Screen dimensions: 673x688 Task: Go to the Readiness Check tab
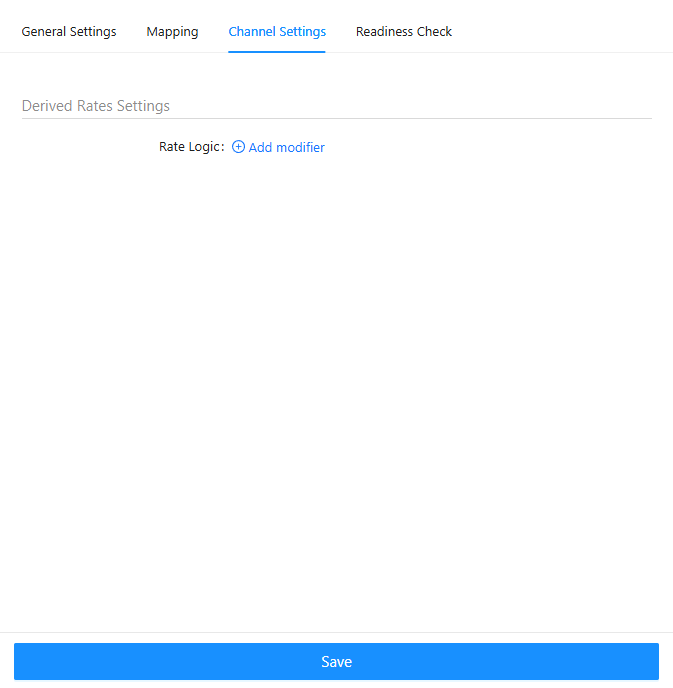click(x=404, y=32)
